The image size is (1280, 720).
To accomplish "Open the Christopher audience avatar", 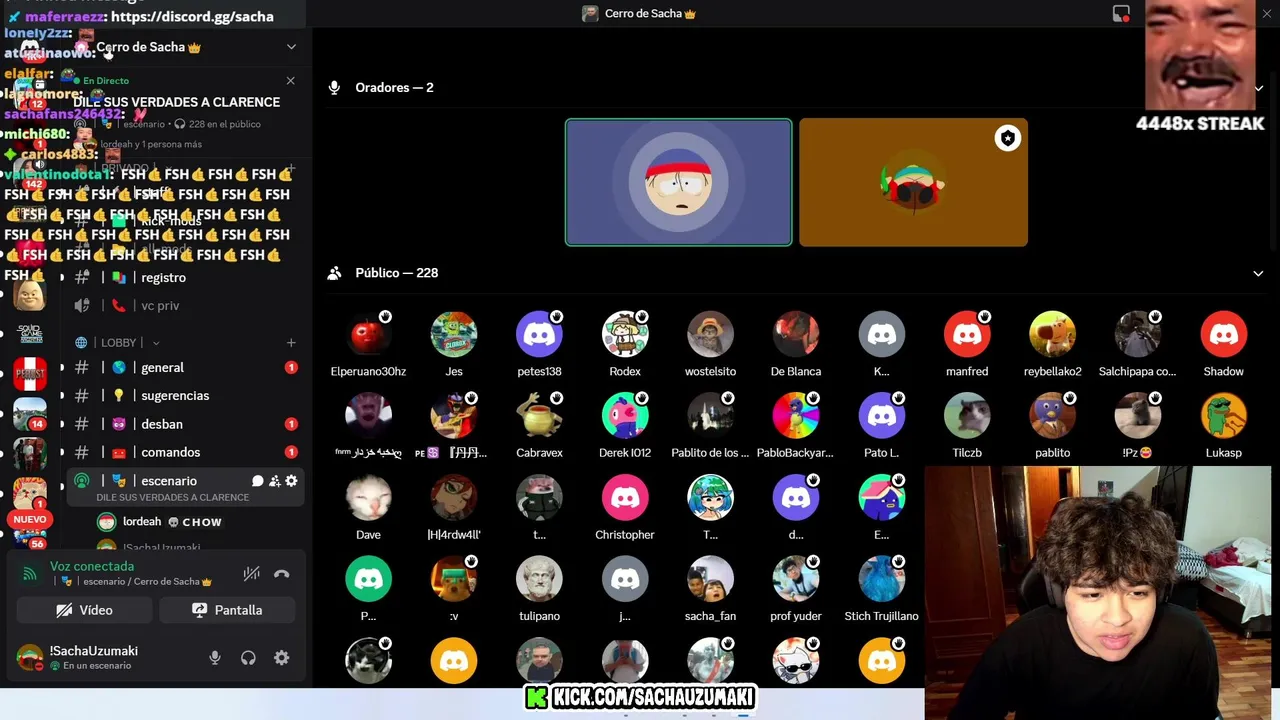I will pyautogui.click(x=625, y=497).
